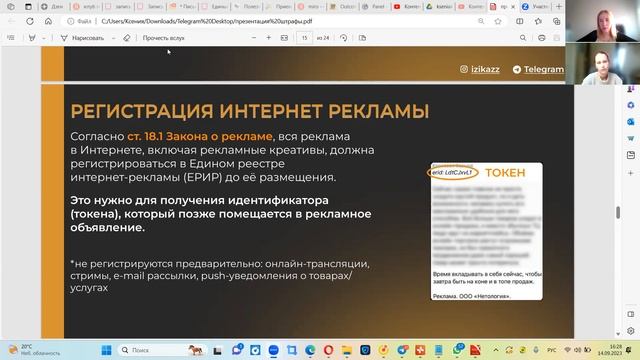This screenshot has height=360, width=640.
Task: Click the page number field showing 15
Action: click(x=304, y=38)
